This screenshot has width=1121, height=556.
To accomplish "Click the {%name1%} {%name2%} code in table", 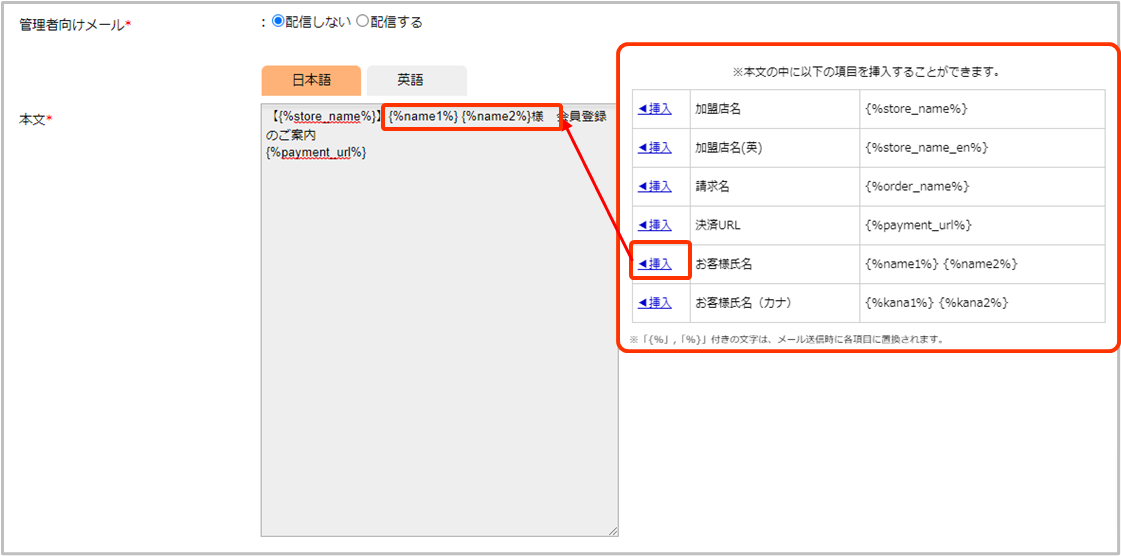I will [x=941, y=264].
